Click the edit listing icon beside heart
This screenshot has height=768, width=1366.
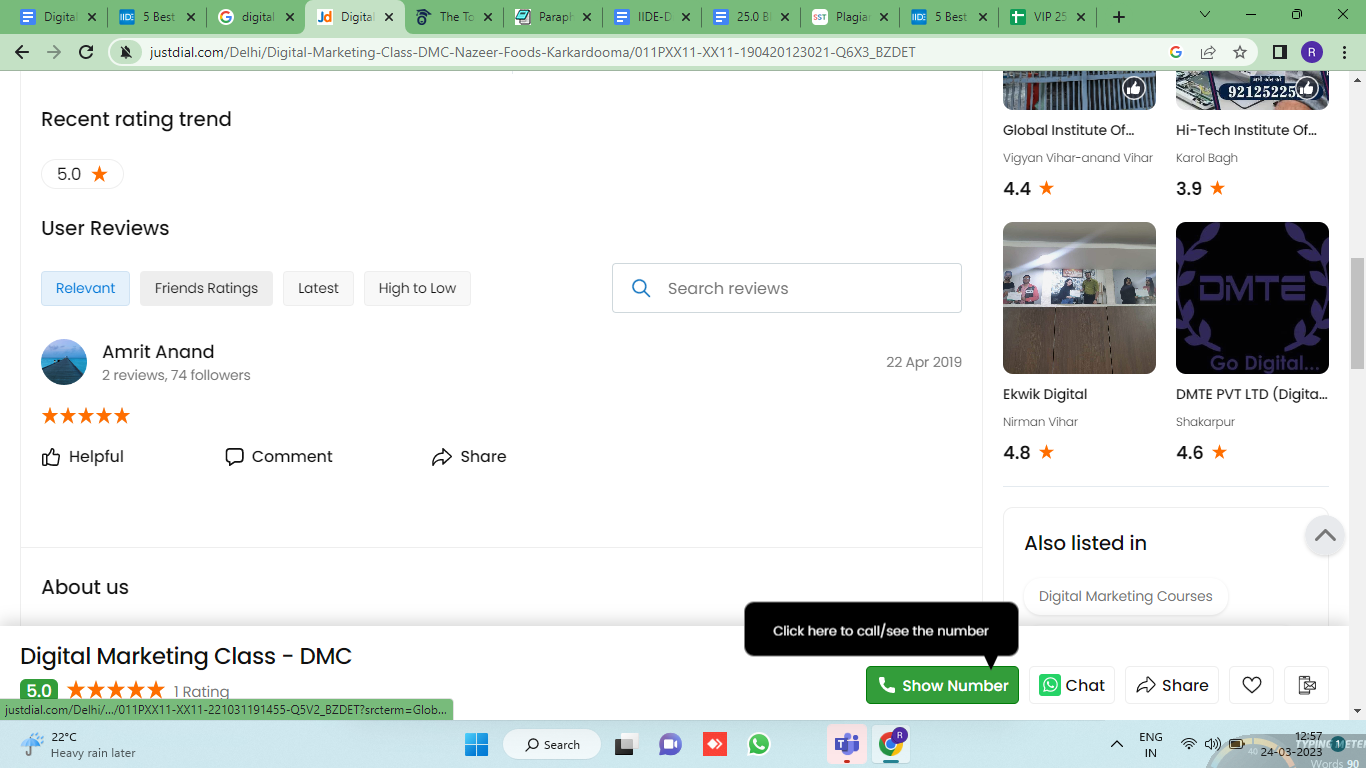pos(1307,685)
